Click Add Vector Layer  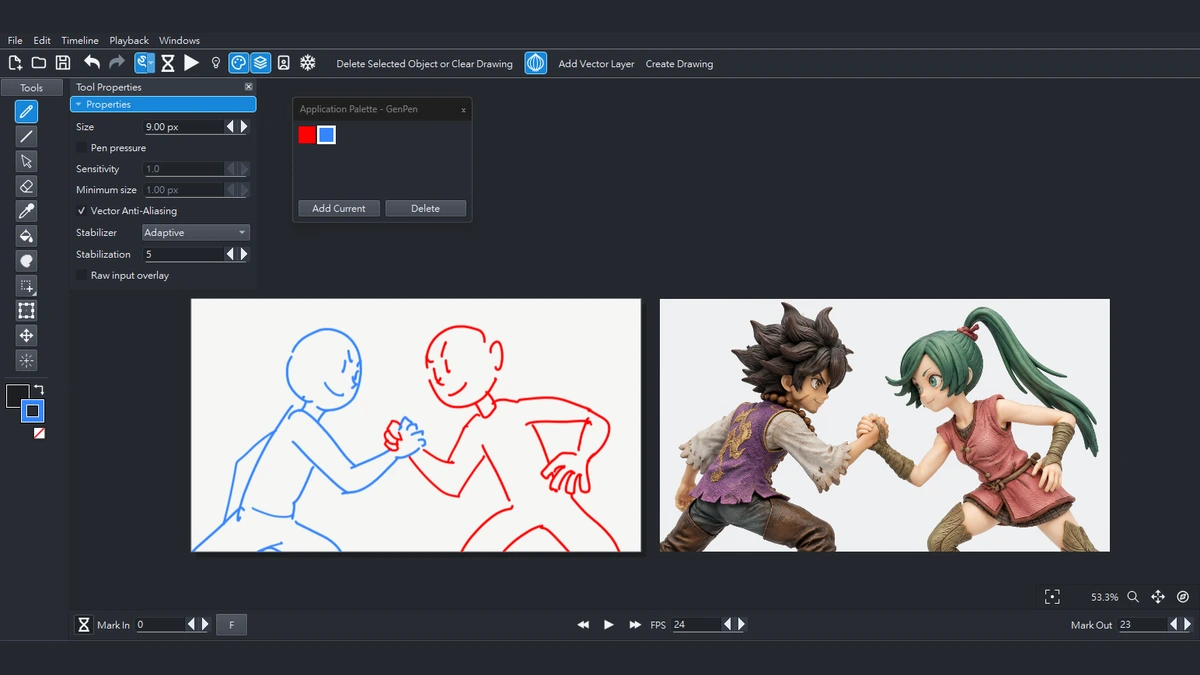pos(596,64)
